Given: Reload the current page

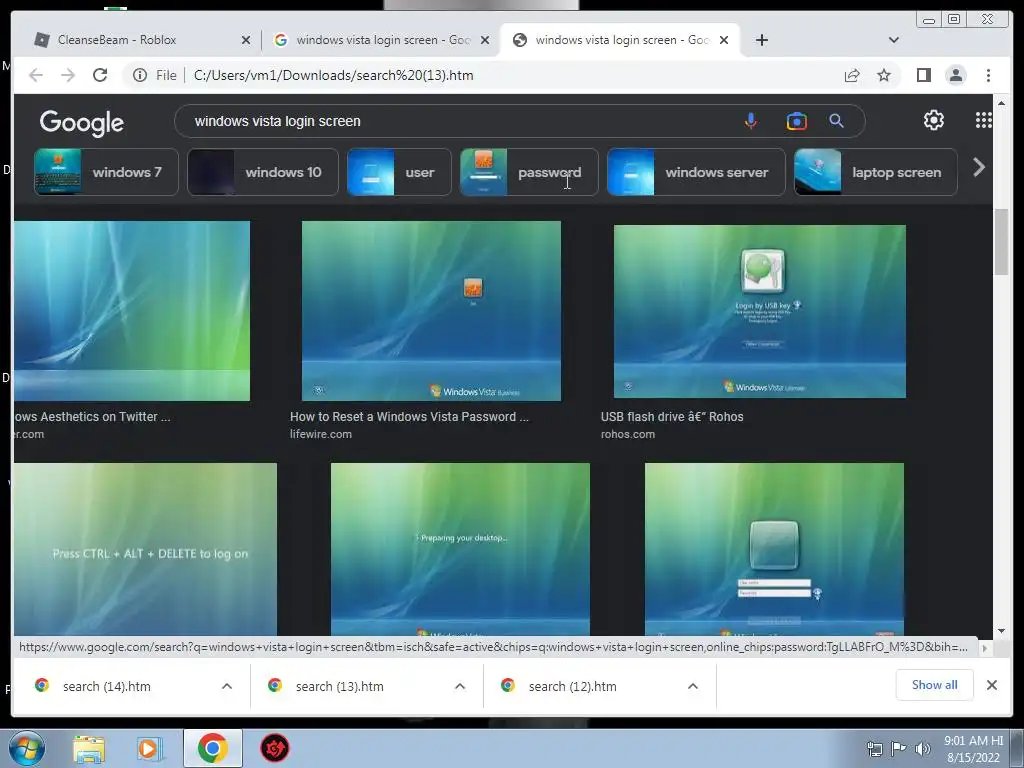Looking at the screenshot, I should 100,75.
